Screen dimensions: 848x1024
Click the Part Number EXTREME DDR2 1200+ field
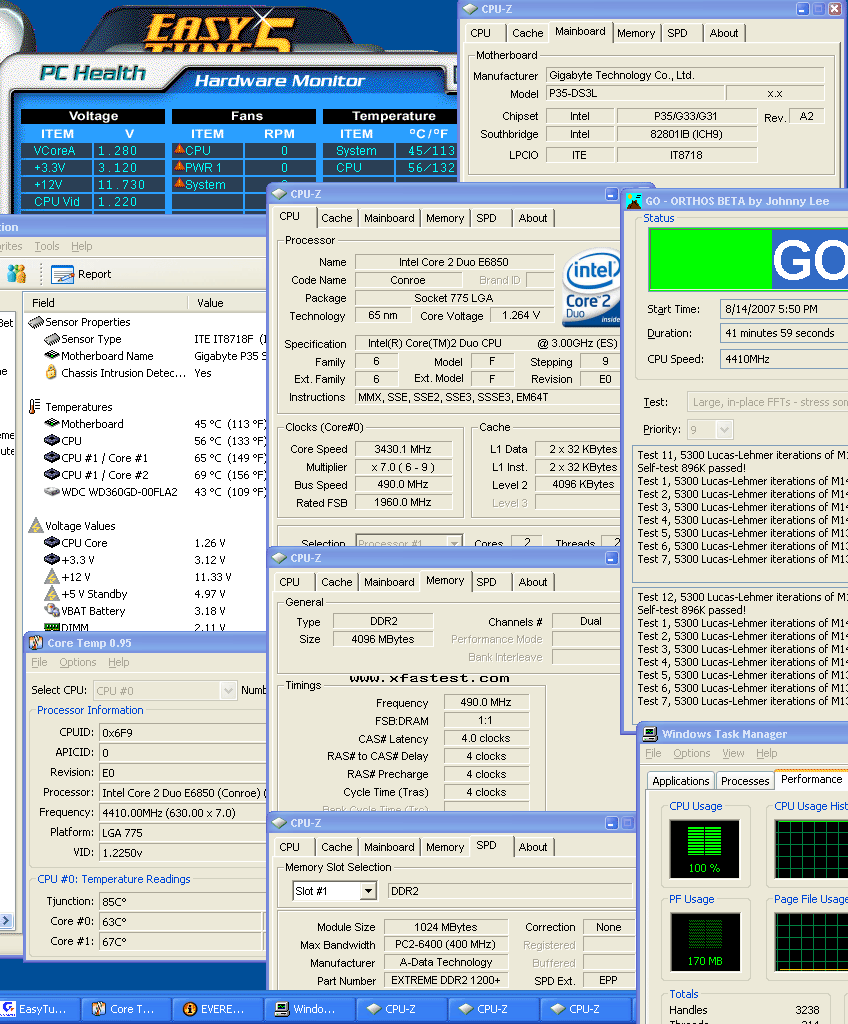coord(446,980)
